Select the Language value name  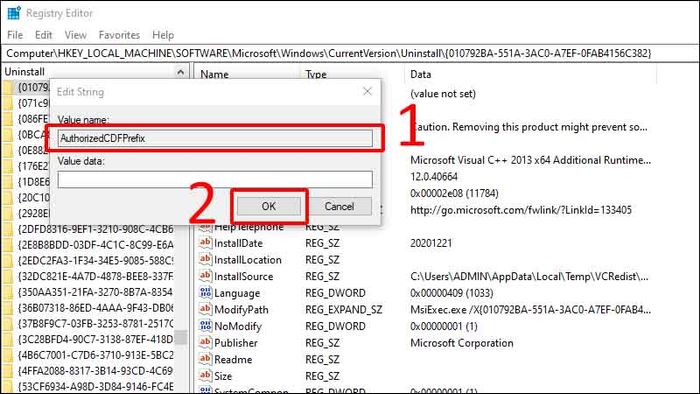237,293
